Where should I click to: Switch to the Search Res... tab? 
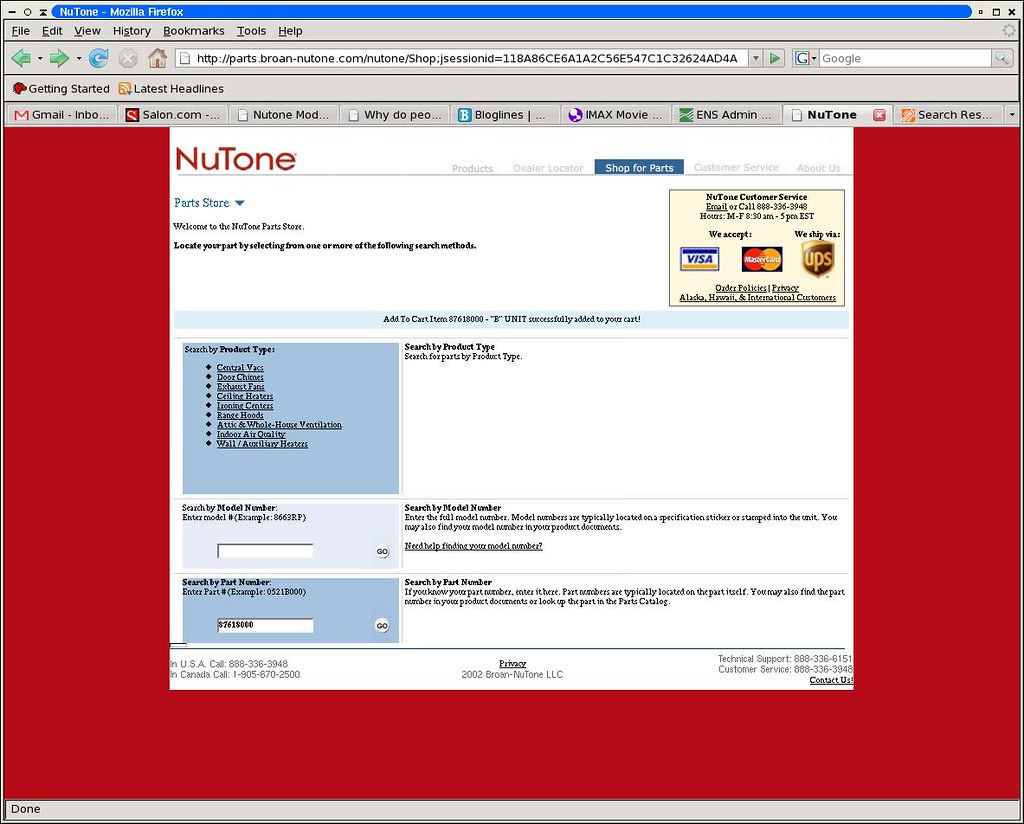tap(948, 115)
